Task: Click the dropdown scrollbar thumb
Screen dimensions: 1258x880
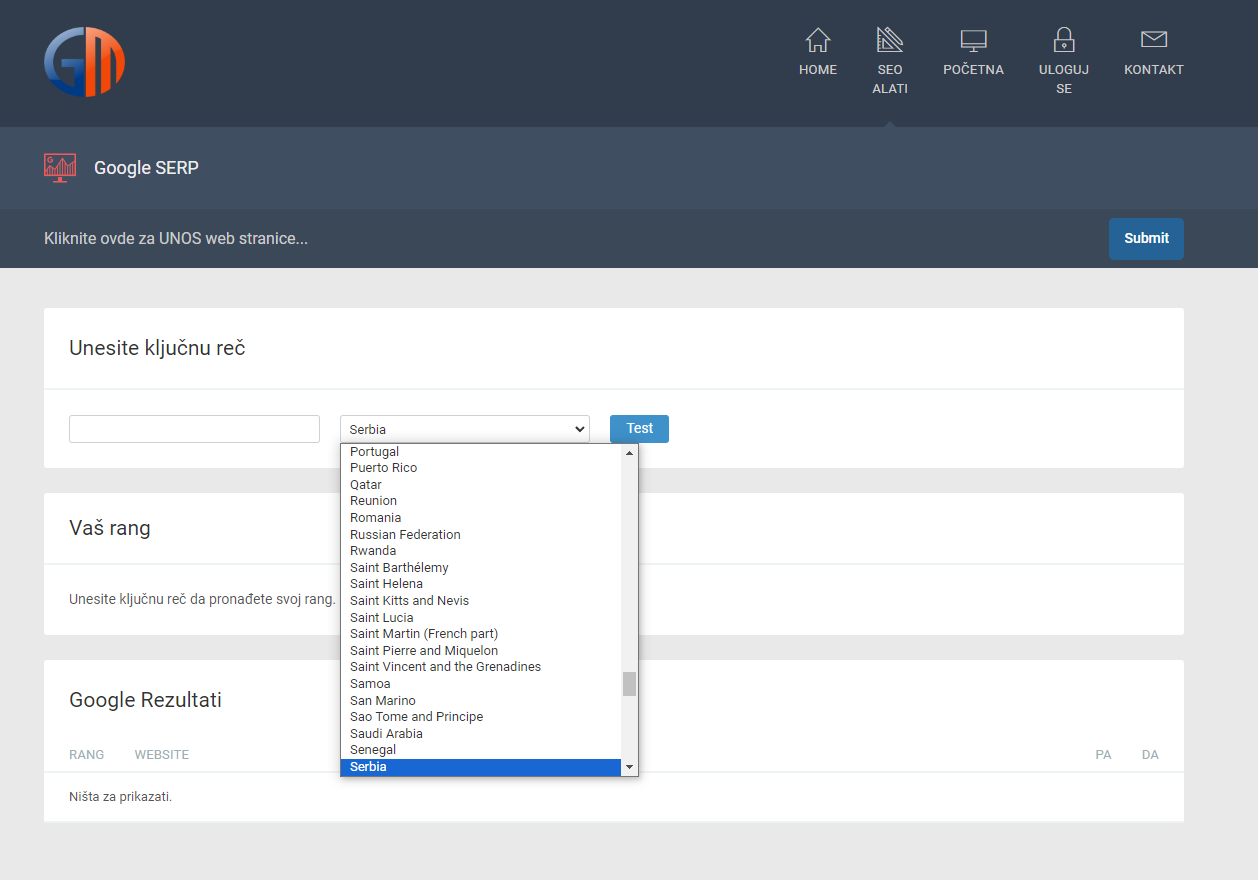Action: [x=629, y=683]
